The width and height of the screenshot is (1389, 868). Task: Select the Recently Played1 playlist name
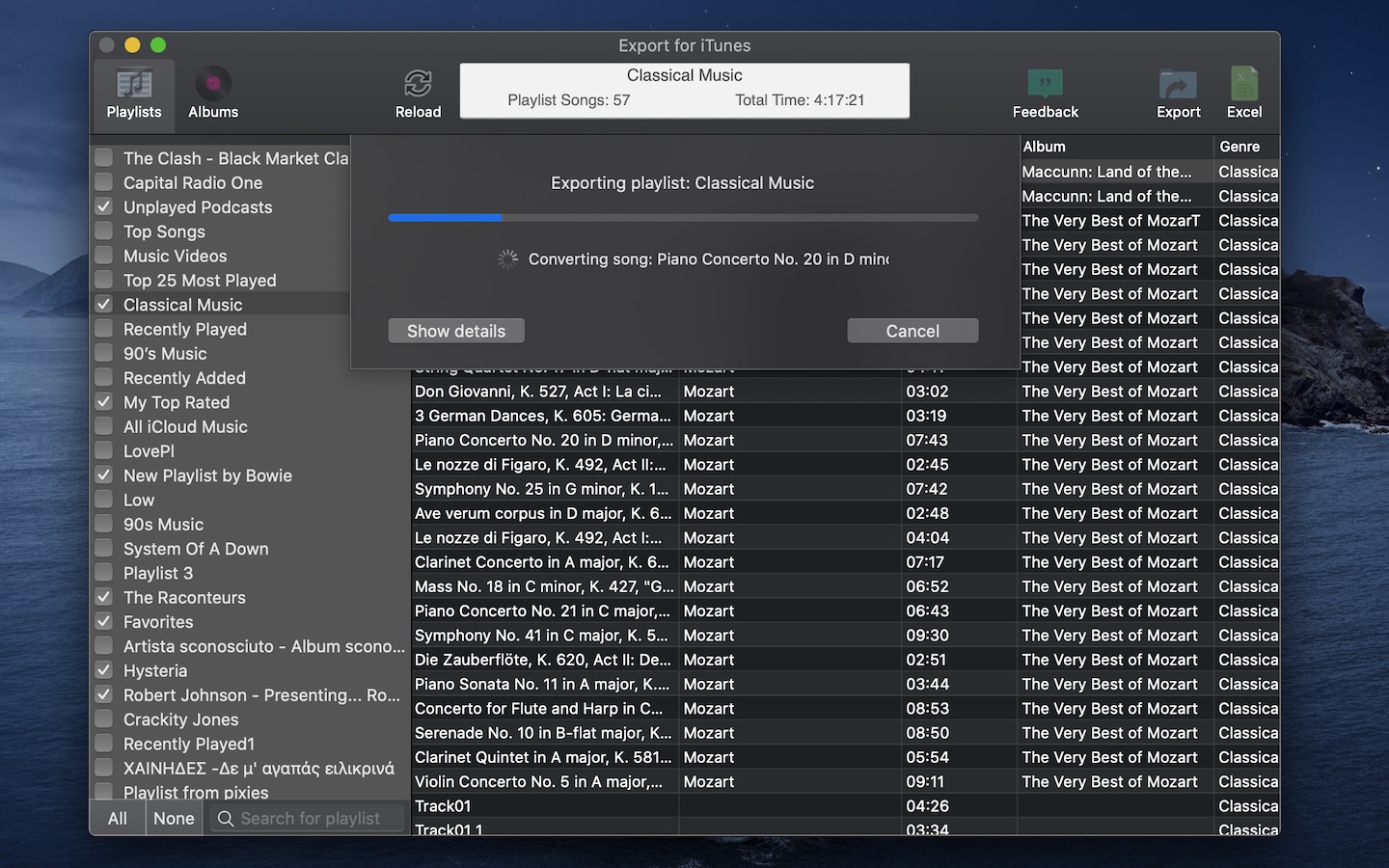click(x=189, y=744)
